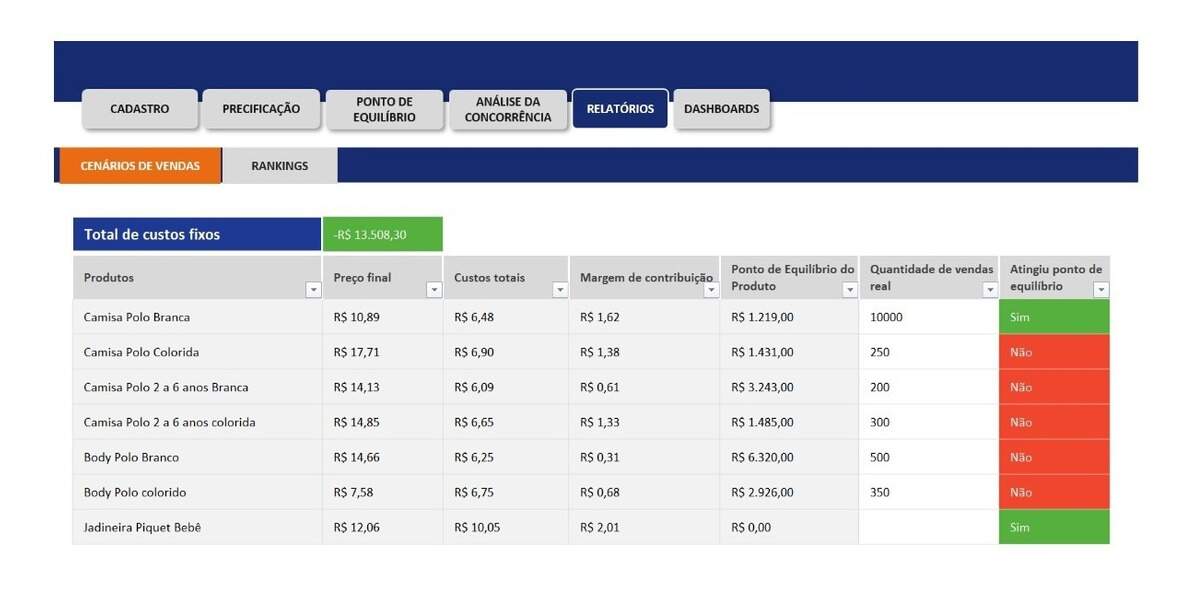Select empty sales quantity cell for Jadineira Piquet Bebê
Image resolution: width=1200 pixels, height=597 pixels.
(x=928, y=527)
